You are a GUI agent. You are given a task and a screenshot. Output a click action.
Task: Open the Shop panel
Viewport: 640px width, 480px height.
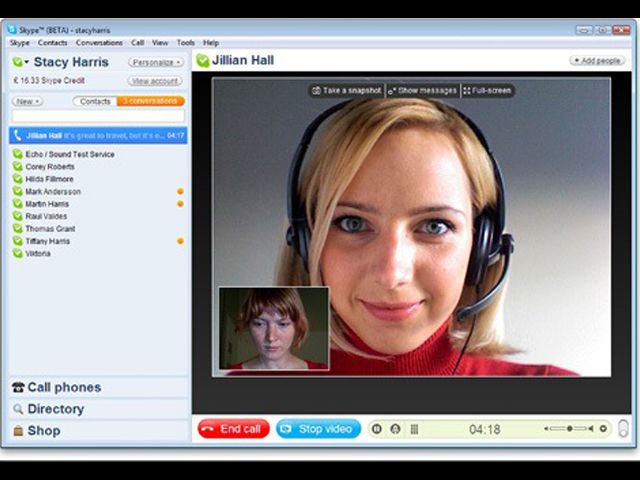pos(98,431)
